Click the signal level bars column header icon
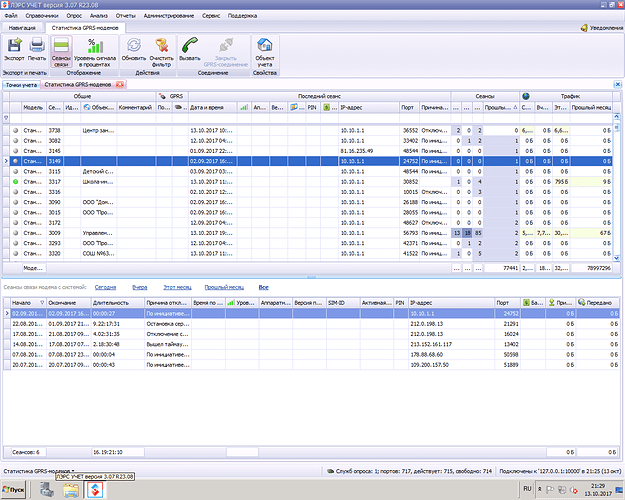The height and width of the screenshot is (500, 625). (244, 108)
